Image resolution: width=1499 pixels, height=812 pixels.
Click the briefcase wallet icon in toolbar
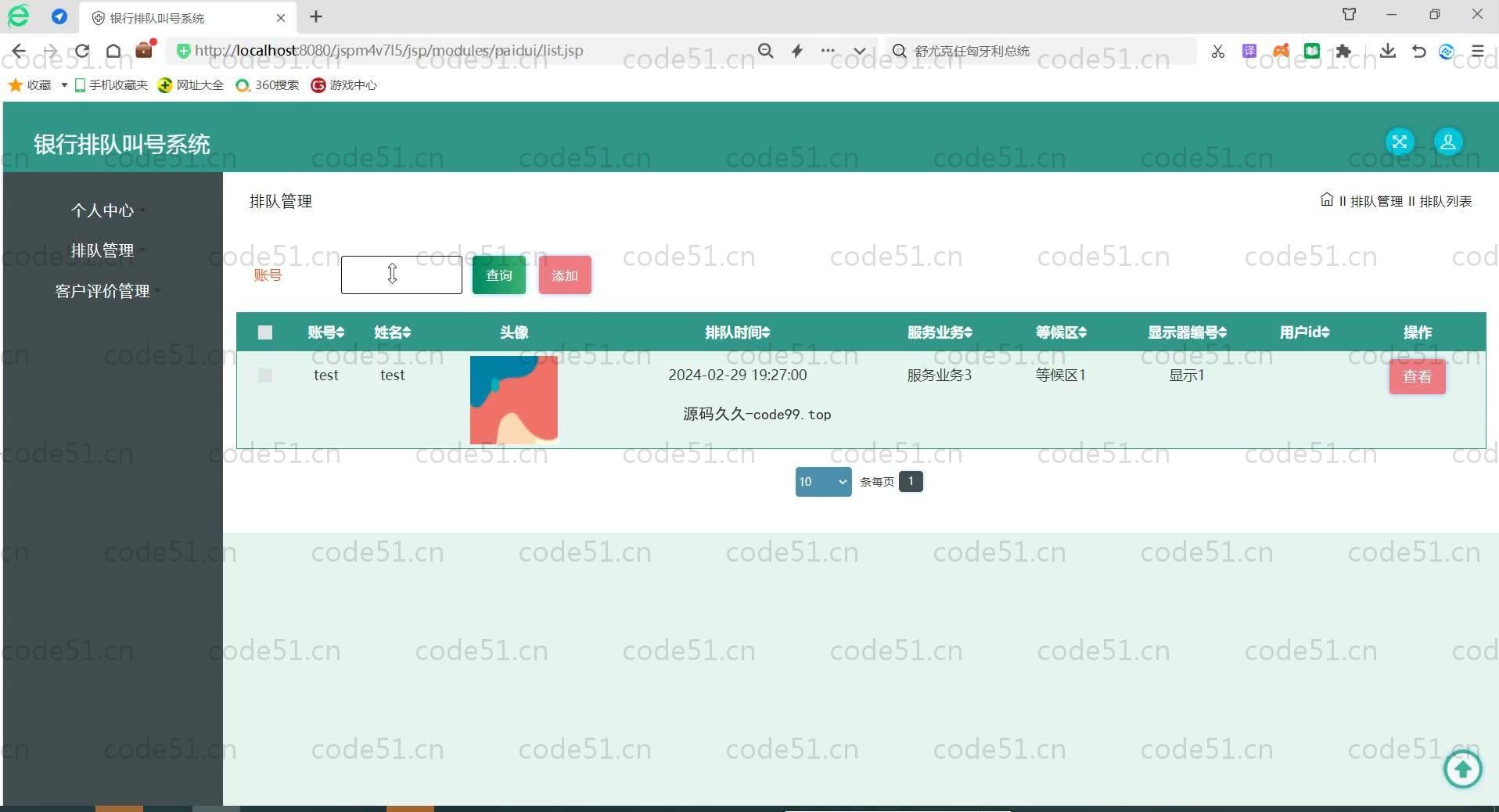pyautogui.click(x=145, y=49)
